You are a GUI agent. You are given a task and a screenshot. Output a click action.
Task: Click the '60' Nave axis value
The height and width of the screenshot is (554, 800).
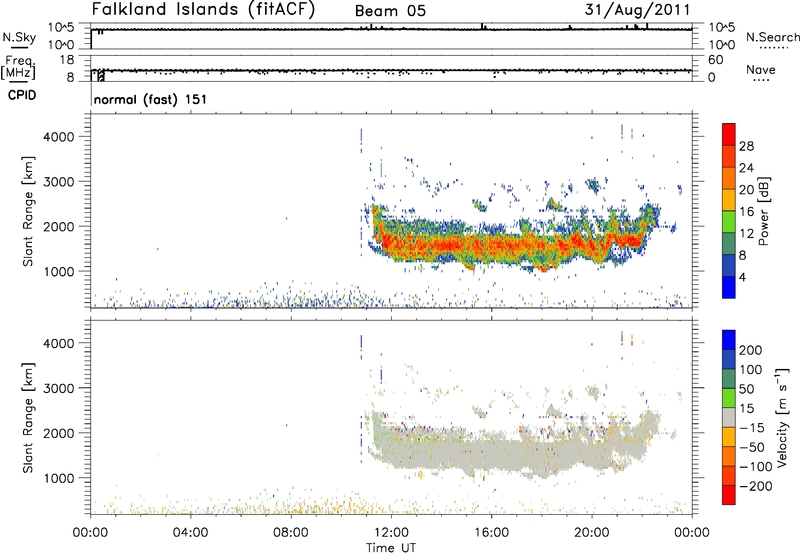(x=715, y=60)
